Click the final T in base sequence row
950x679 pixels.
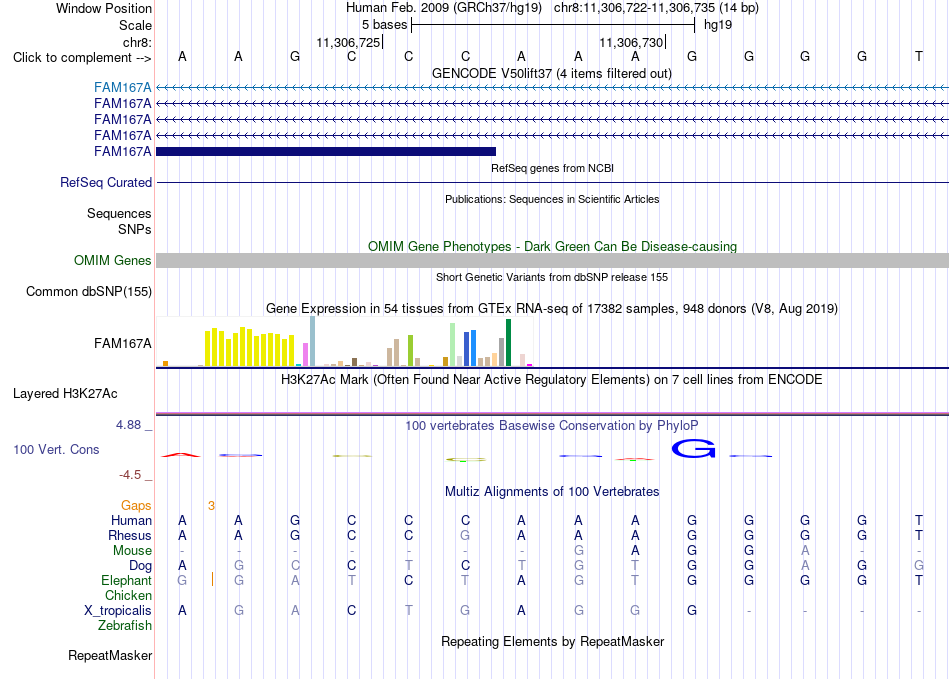918,57
